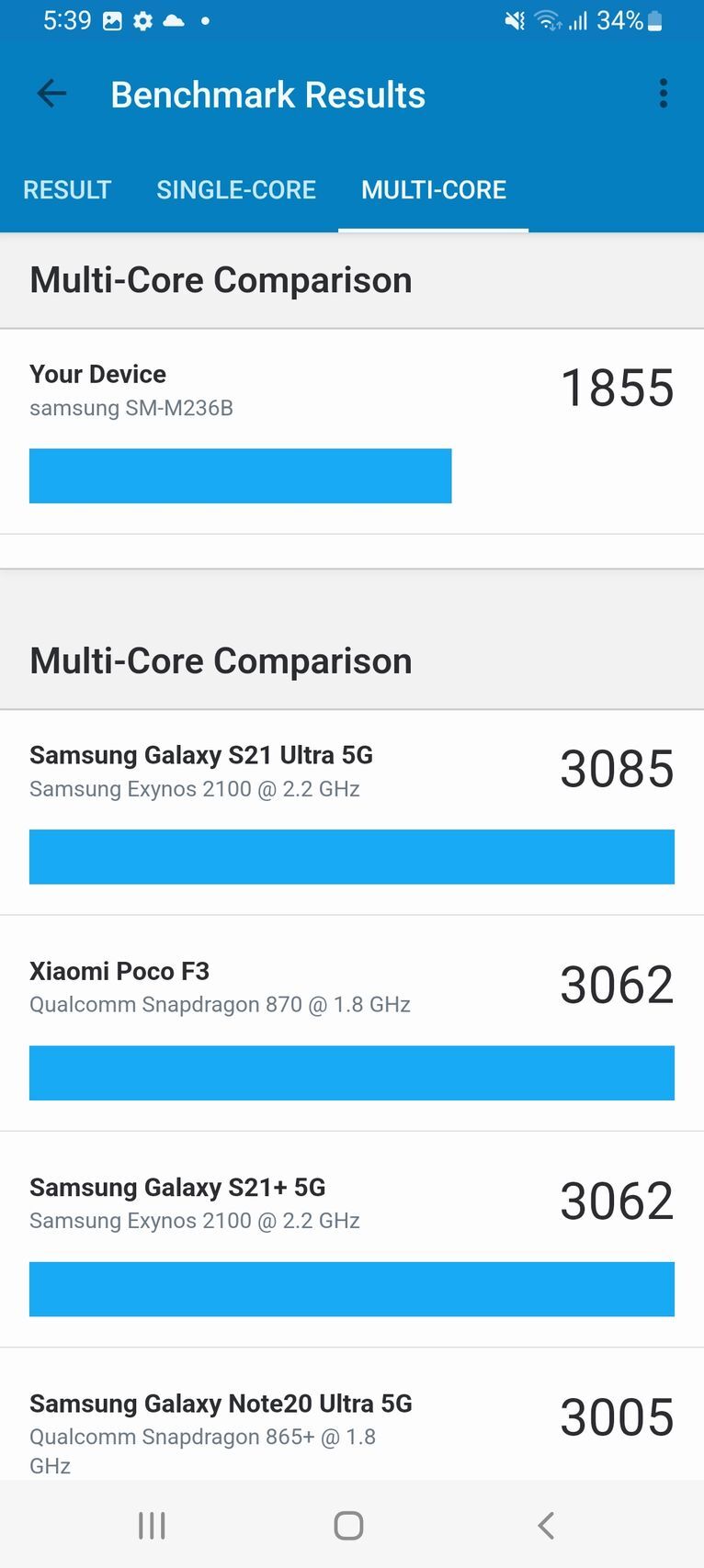Tap the back arrow in the app bar

[51, 94]
